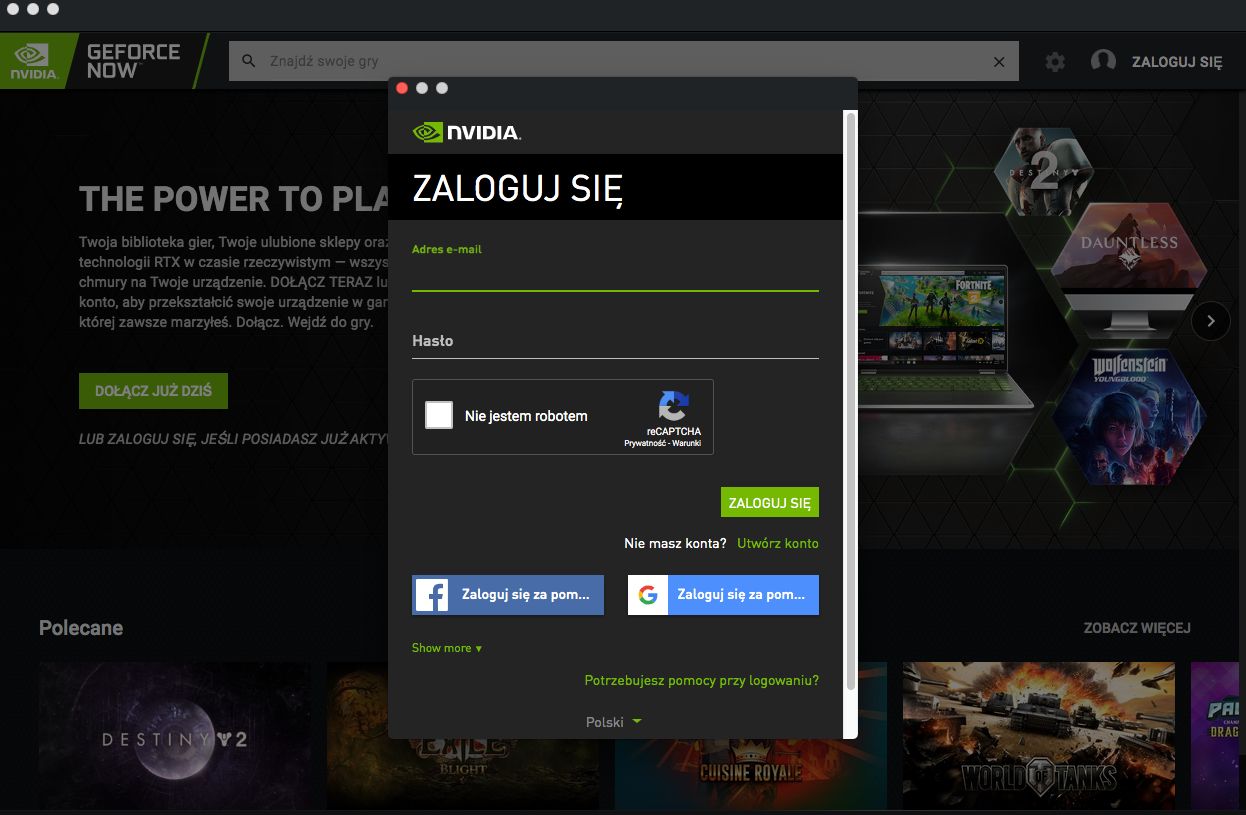This screenshot has width=1246, height=815.
Task: Submit with green ZALOGUJ SIĘ button
Action: tap(770, 503)
